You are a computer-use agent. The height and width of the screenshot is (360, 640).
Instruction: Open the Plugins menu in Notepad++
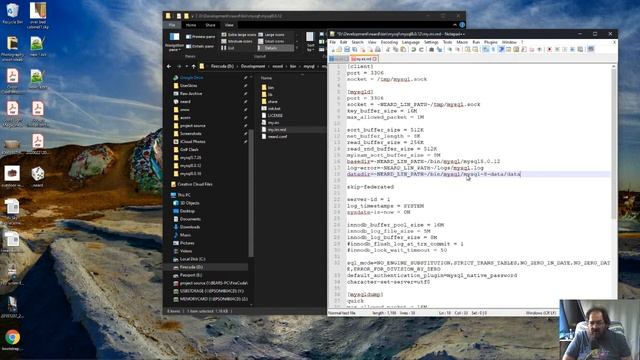coord(491,42)
